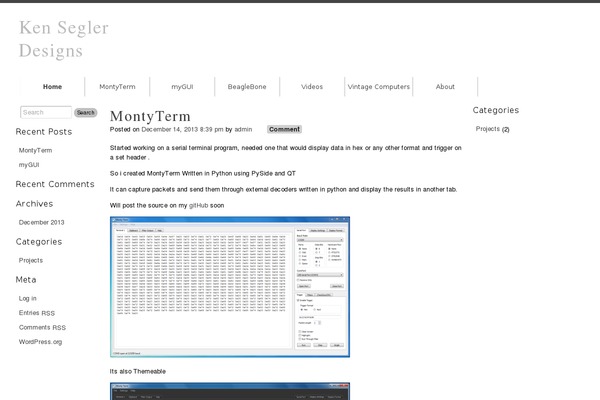Open the Videos menu item
This screenshot has height=400, width=600.
pyautogui.click(x=312, y=87)
